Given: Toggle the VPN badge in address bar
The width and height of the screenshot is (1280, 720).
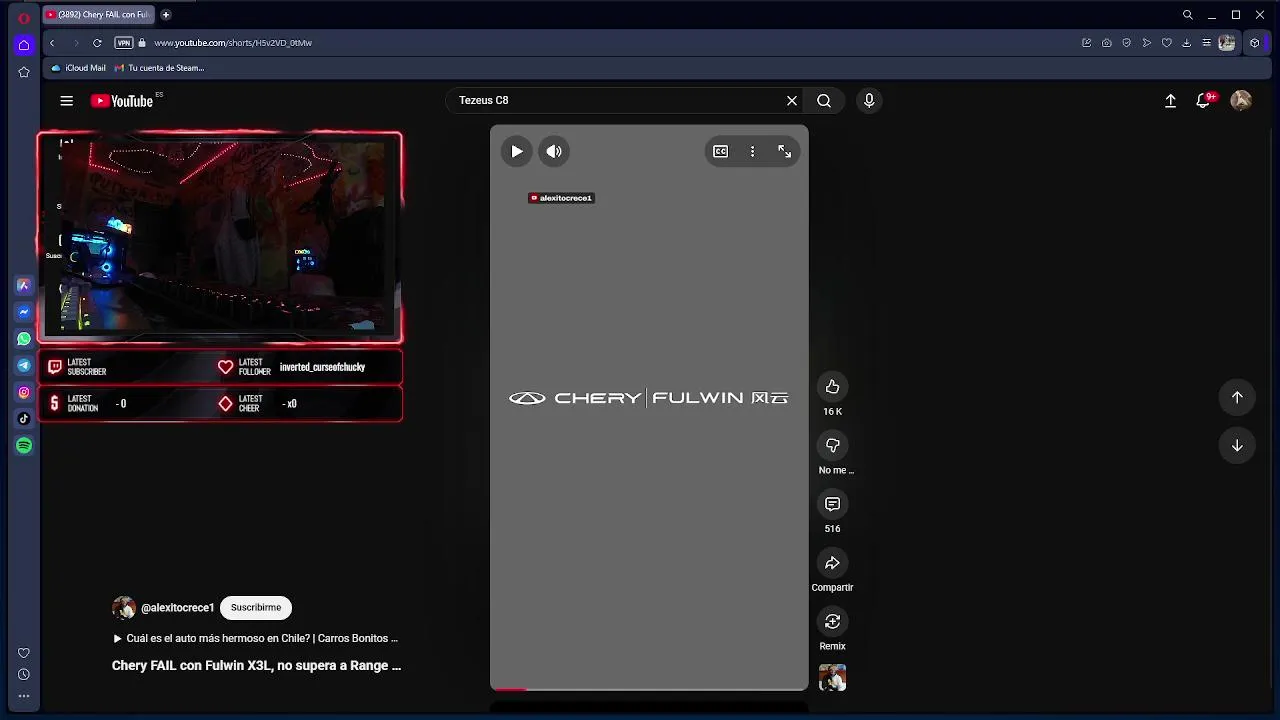Looking at the screenshot, I should point(124,43).
